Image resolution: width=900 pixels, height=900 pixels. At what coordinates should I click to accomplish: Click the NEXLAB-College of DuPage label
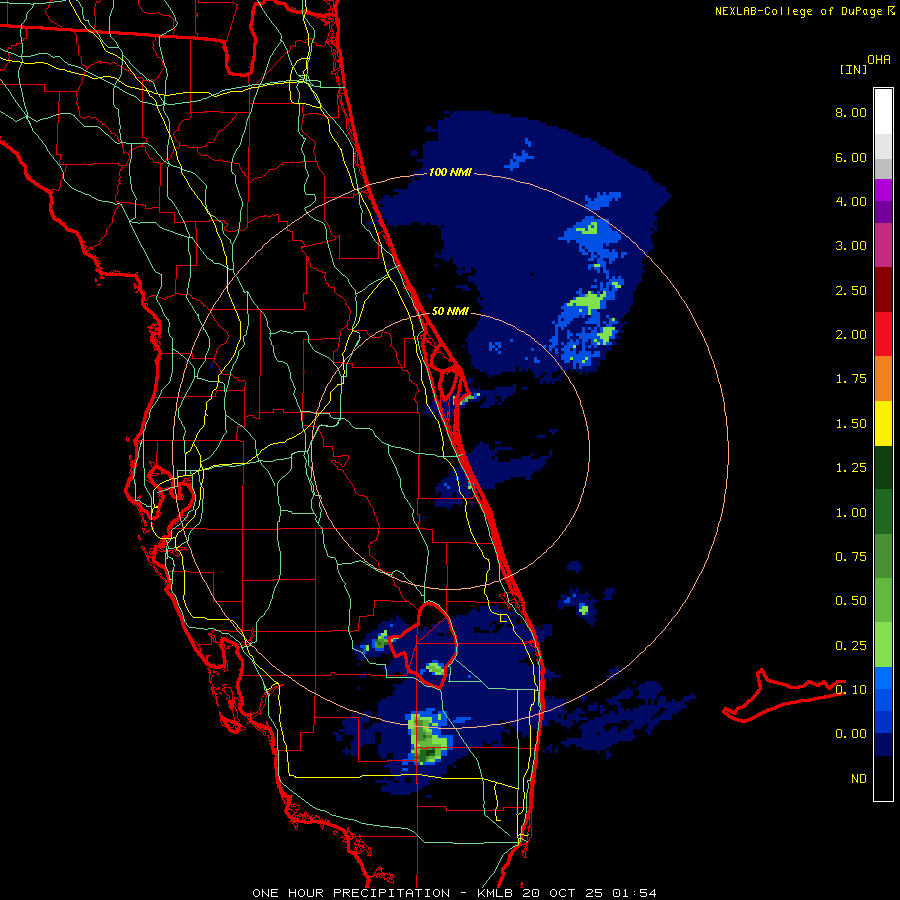[798, 11]
